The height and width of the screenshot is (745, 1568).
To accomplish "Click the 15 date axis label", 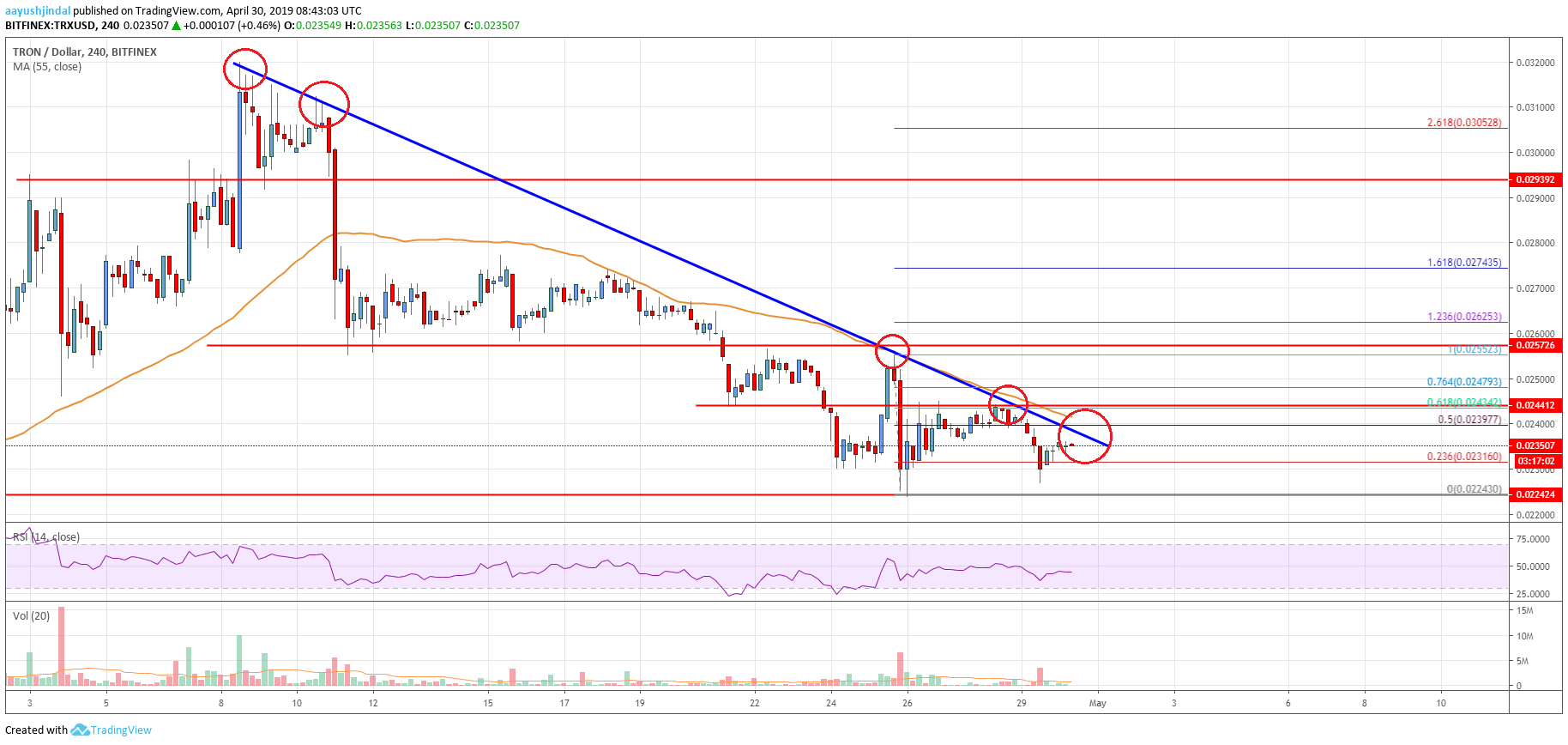I will tap(488, 703).
